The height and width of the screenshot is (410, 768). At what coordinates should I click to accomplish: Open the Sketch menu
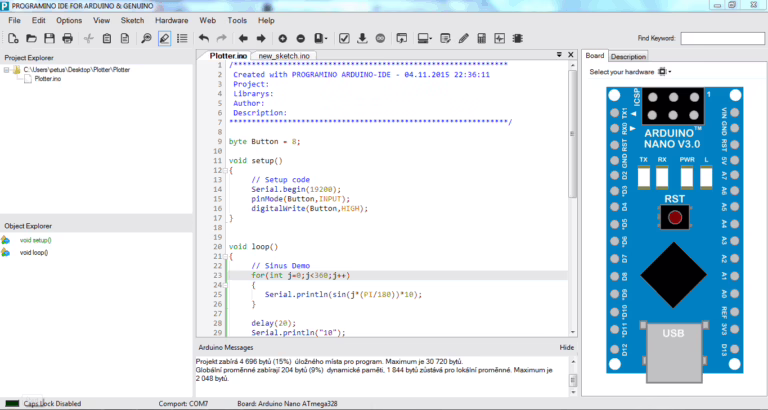132,20
